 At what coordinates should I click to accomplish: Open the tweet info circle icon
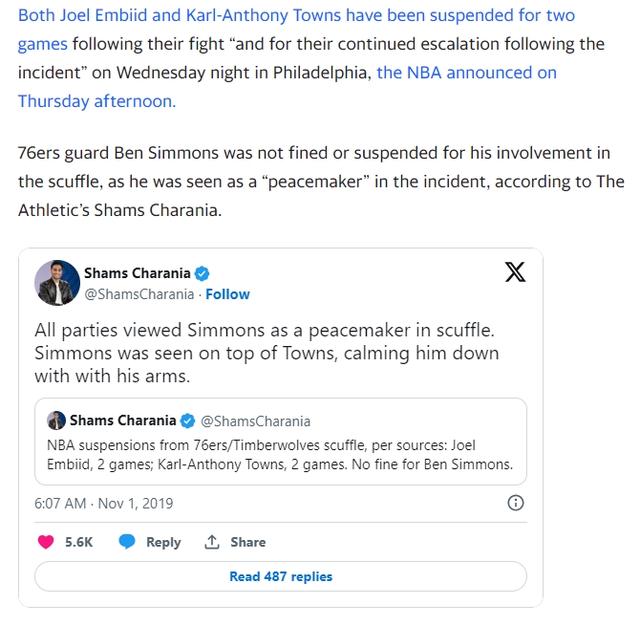[516, 503]
